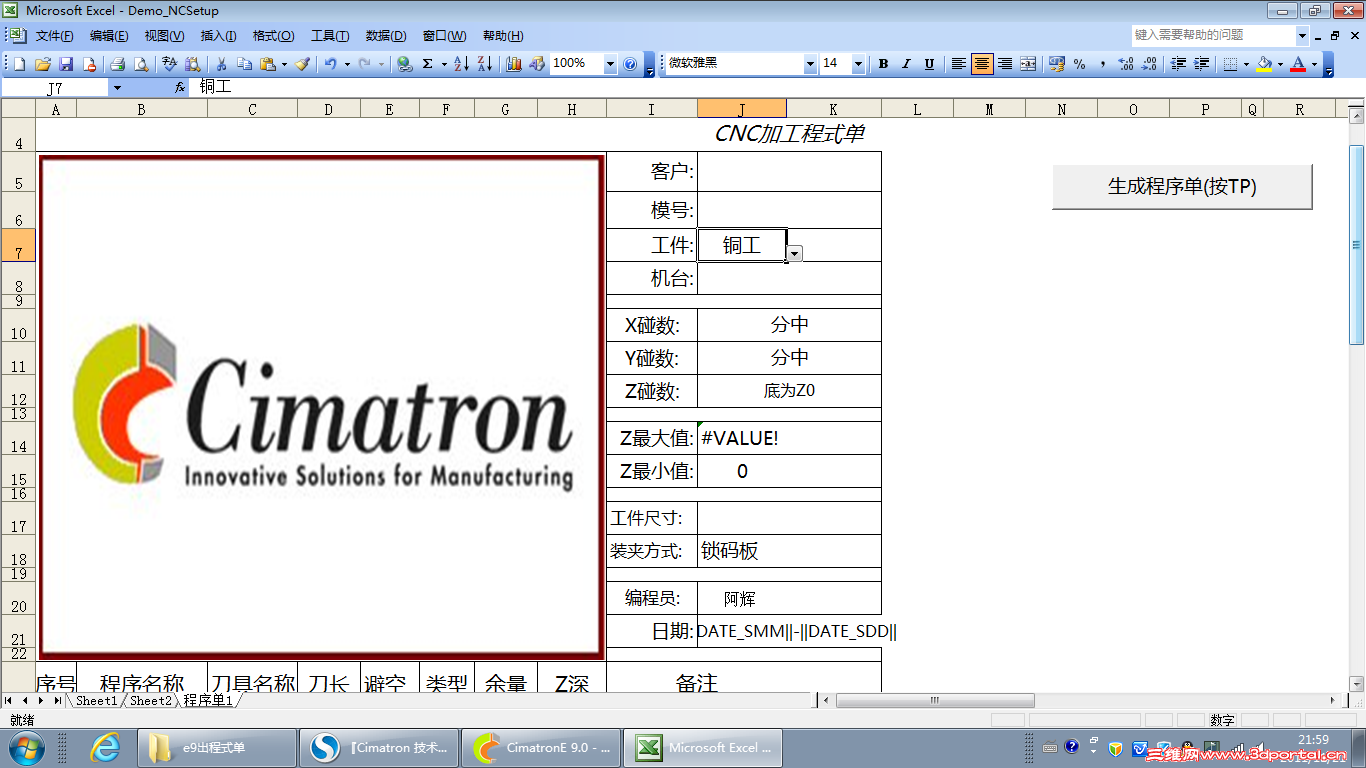Switch to CimatronE 9.0 taskbar window

(x=542, y=747)
